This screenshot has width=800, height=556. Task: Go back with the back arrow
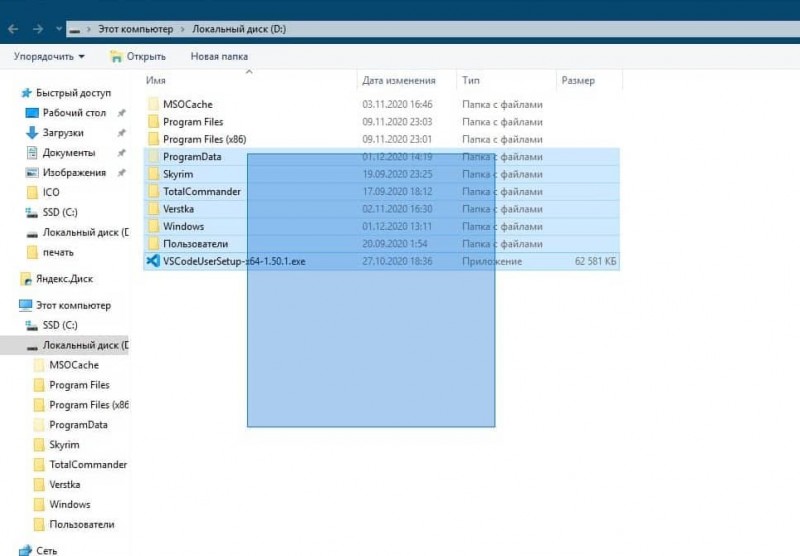(x=13, y=29)
